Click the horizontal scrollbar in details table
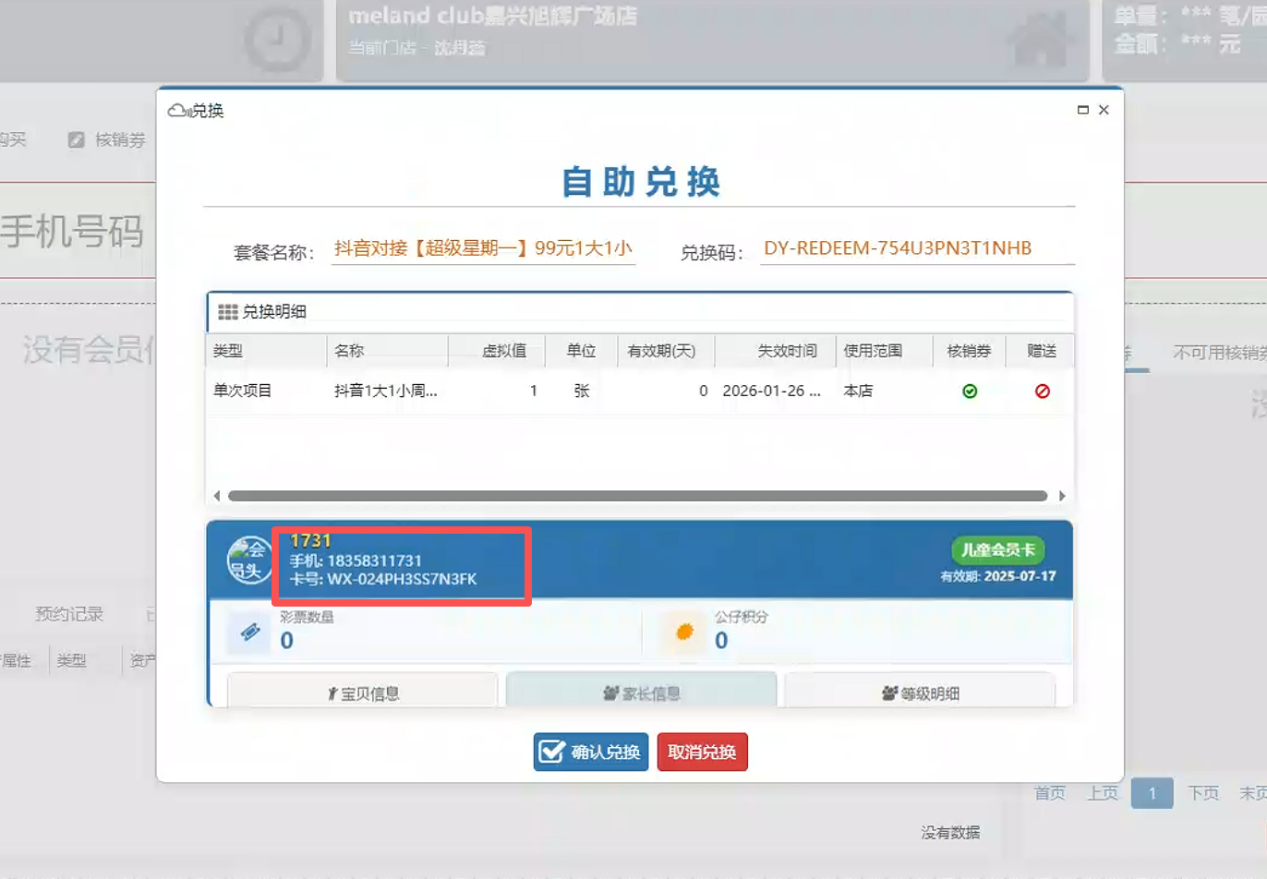Image resolution: width=1267 pixels, height=879 pixels. tap(637, 496)
